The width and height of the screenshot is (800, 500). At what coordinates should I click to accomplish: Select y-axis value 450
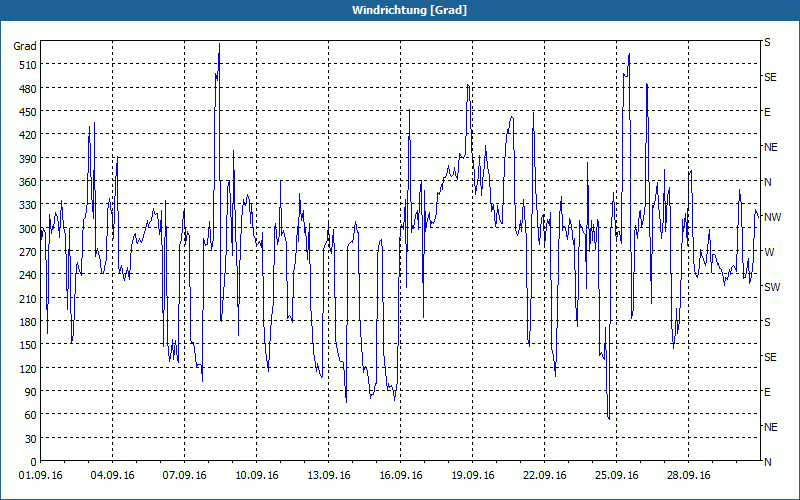tap(28, 112)
